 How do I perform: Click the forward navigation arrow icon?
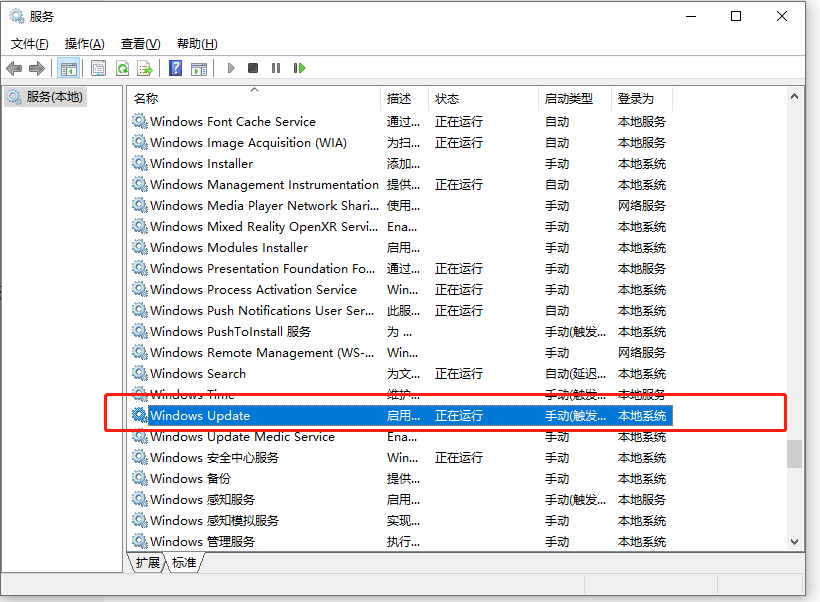click(37, 68)
